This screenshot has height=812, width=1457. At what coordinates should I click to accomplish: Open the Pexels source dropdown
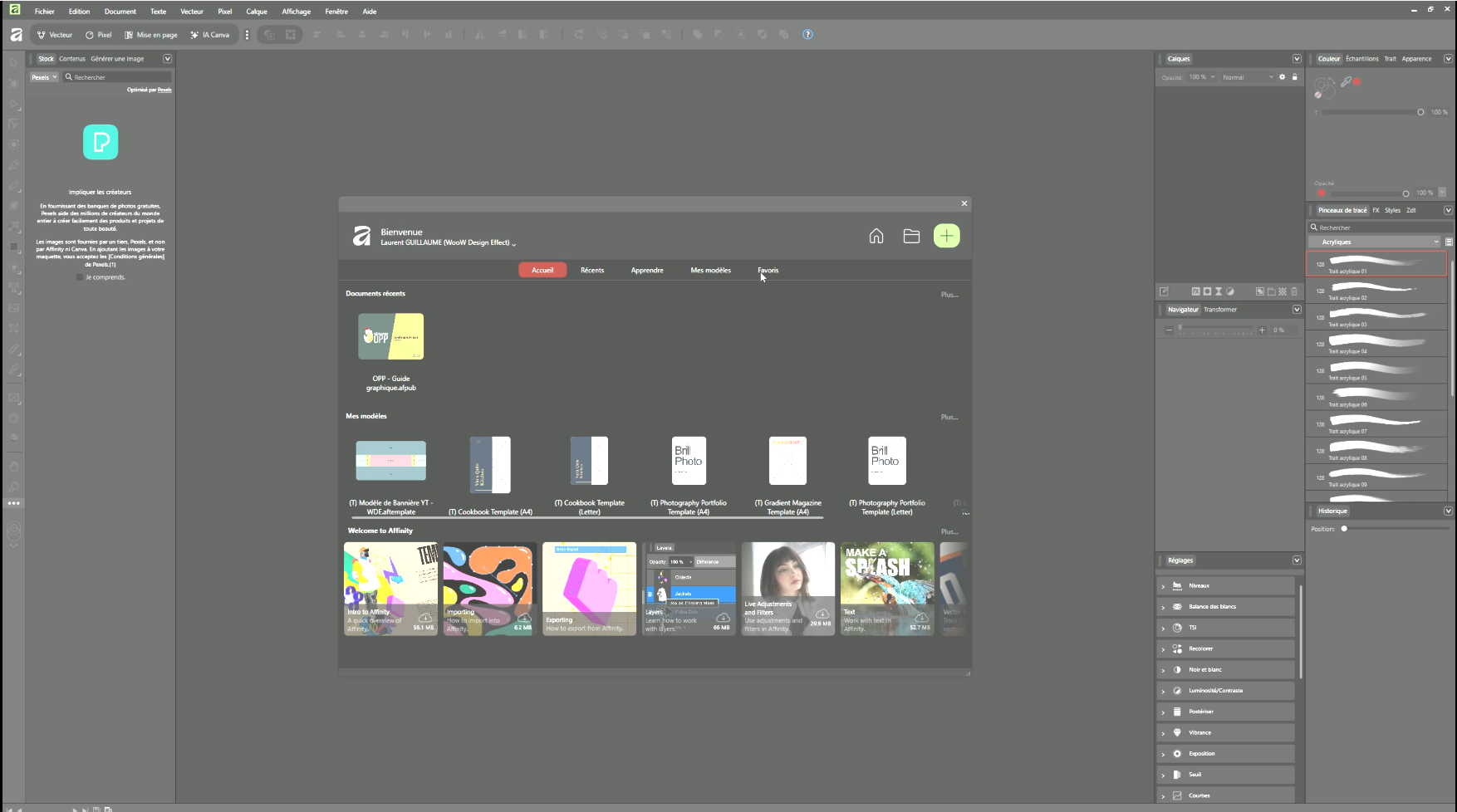(x=43, y=77)
